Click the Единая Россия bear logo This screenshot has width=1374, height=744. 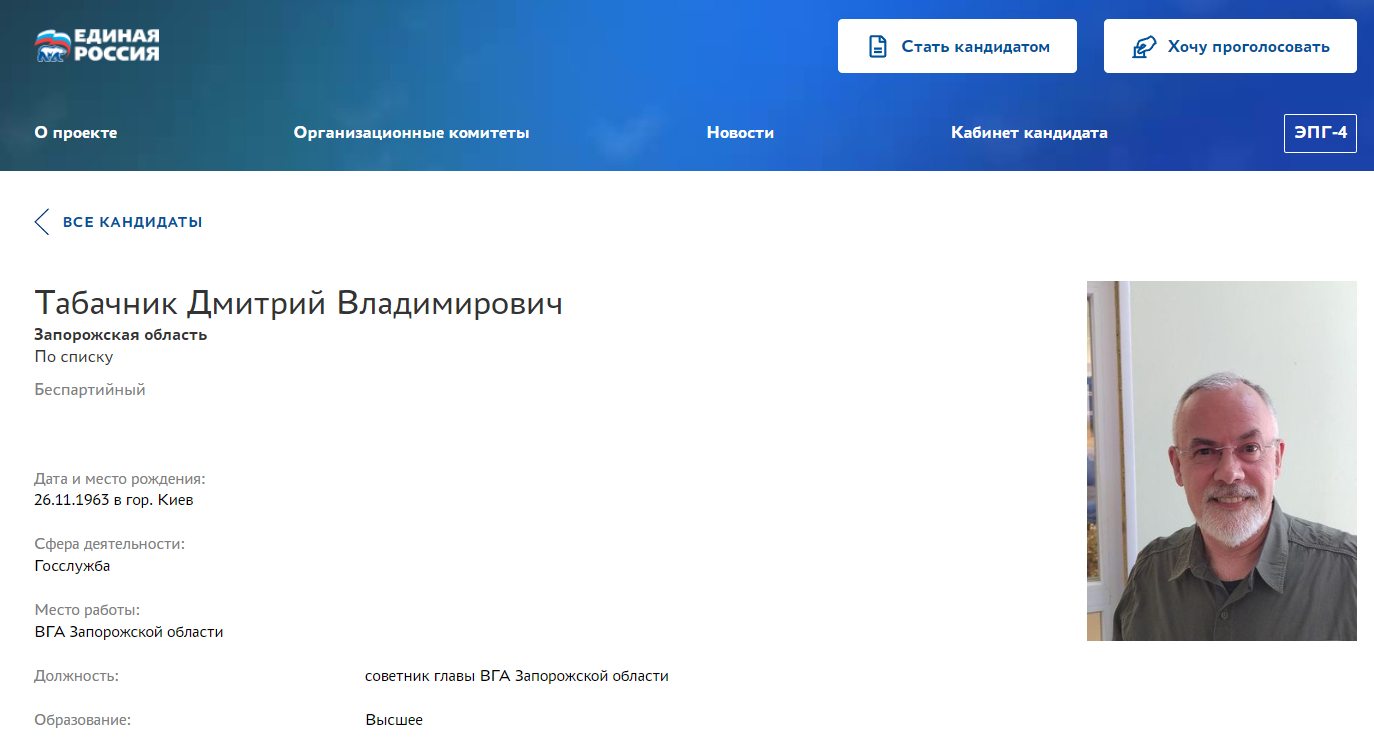(x=51, y=46)
